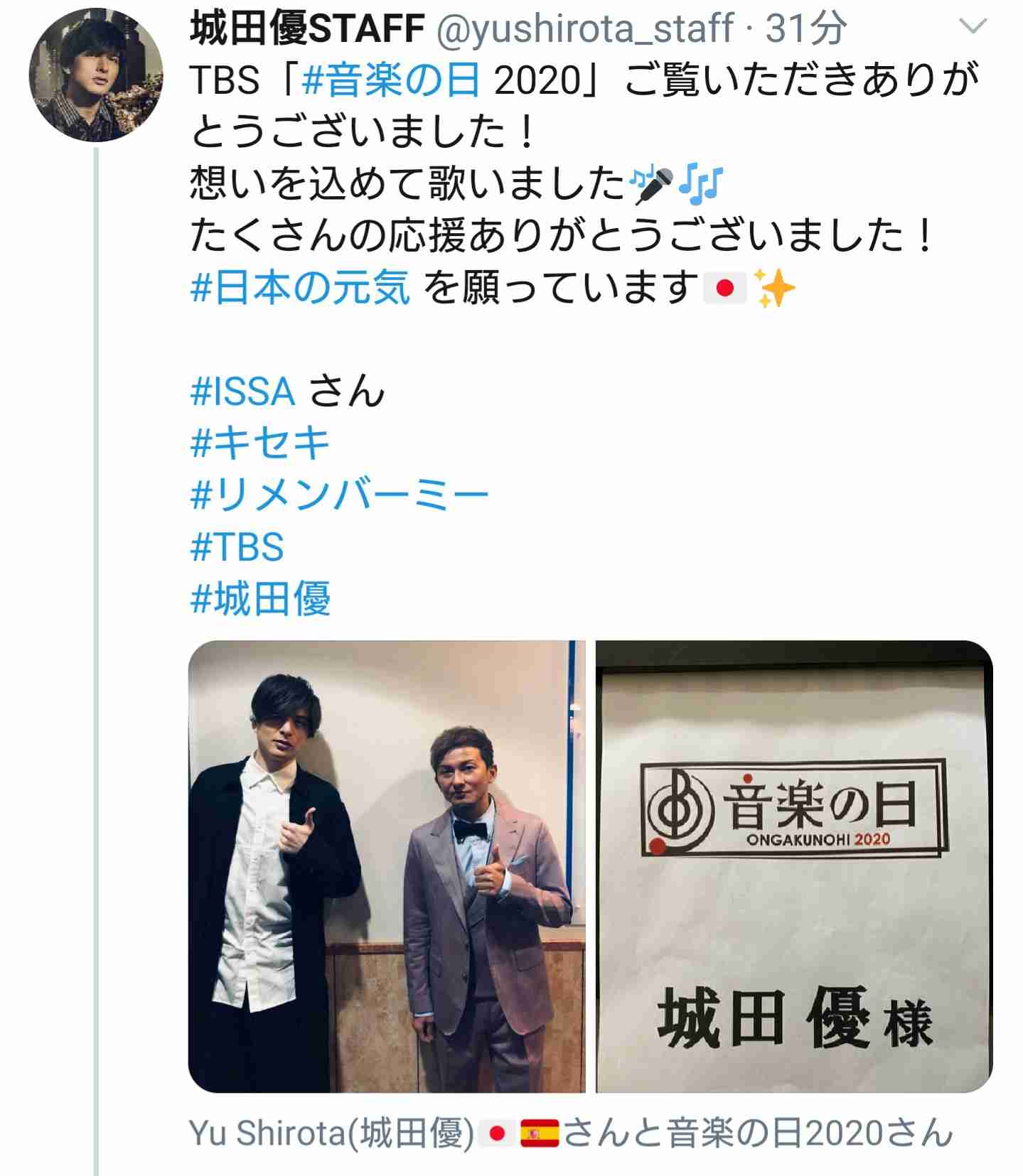Open the #TBS hashtag

point(237,547)
